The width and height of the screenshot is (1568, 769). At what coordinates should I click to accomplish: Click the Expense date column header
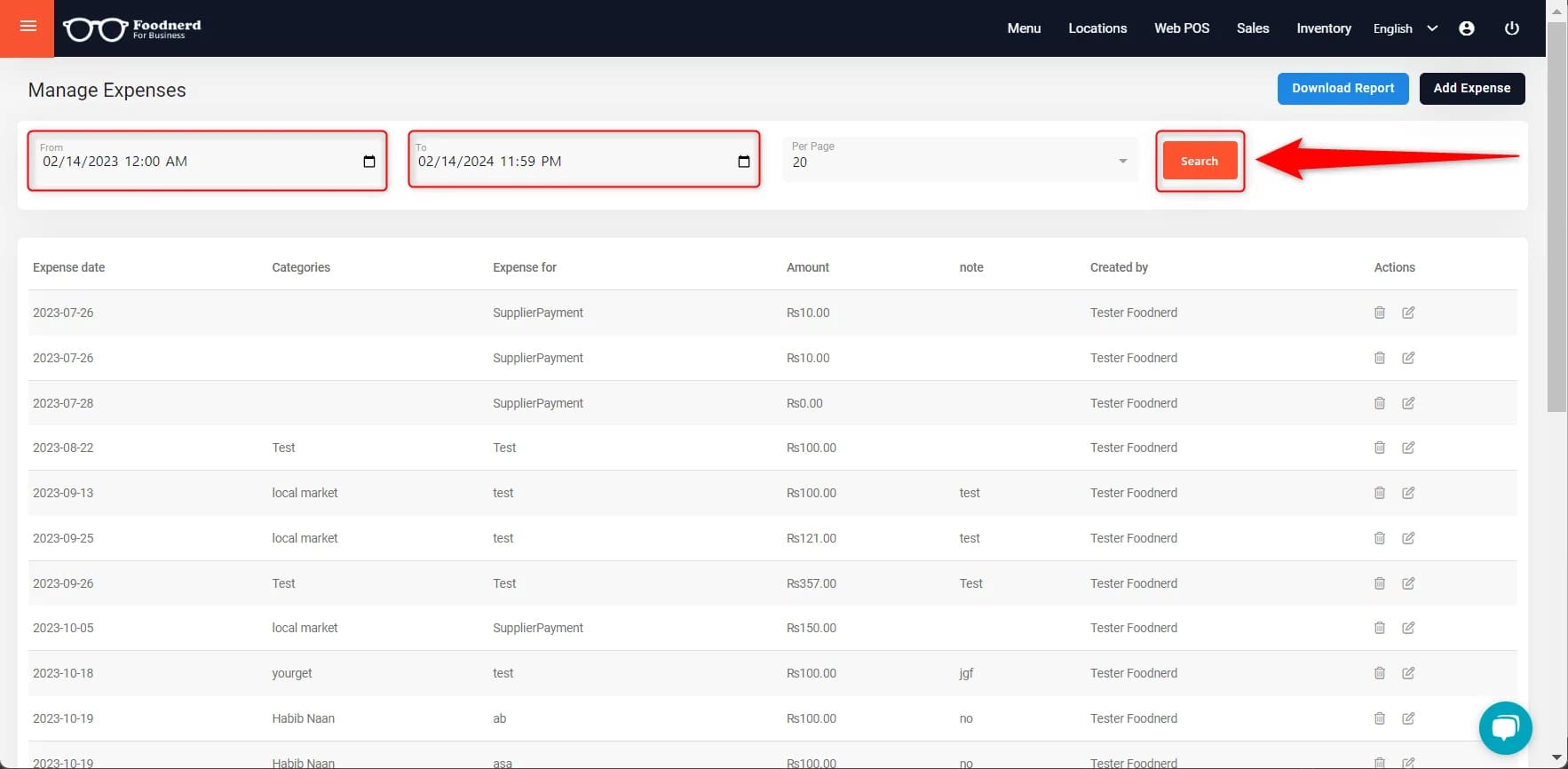pyautogui.click(x=68, y=267)
